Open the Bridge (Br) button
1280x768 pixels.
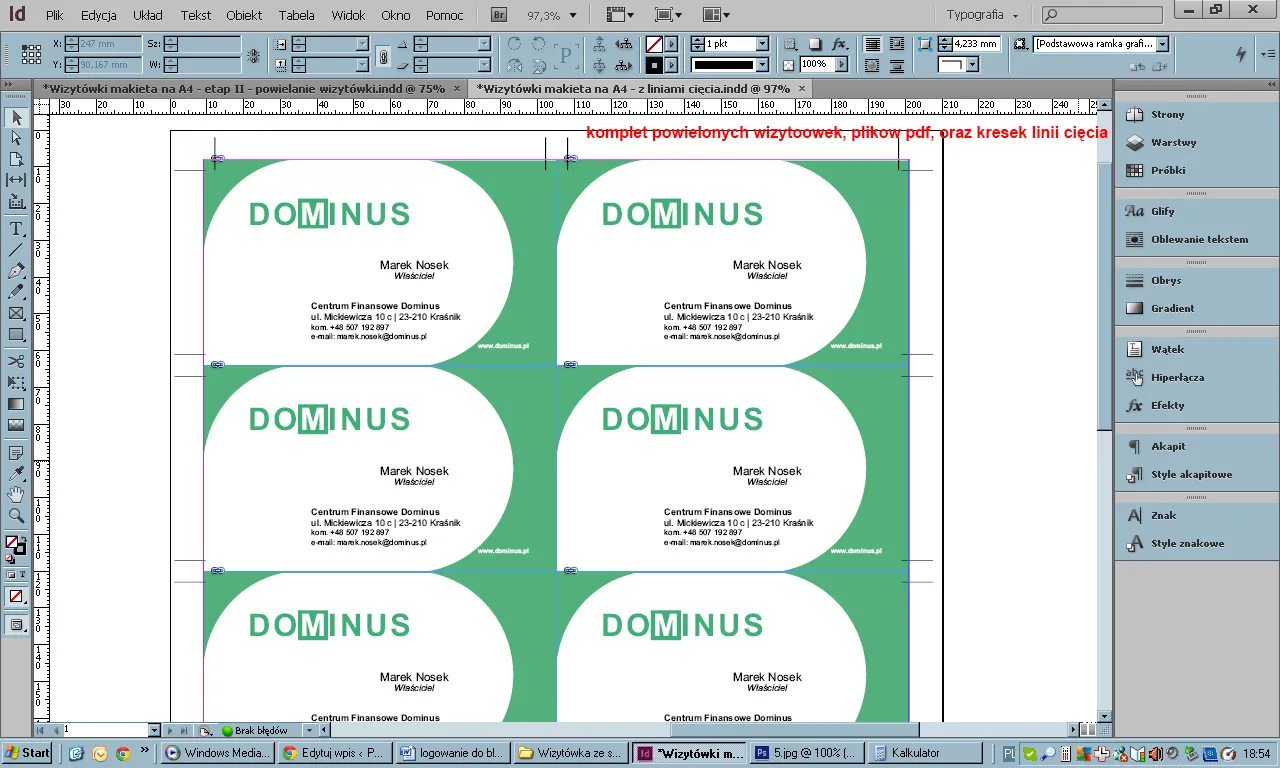[x=499, y=15]
